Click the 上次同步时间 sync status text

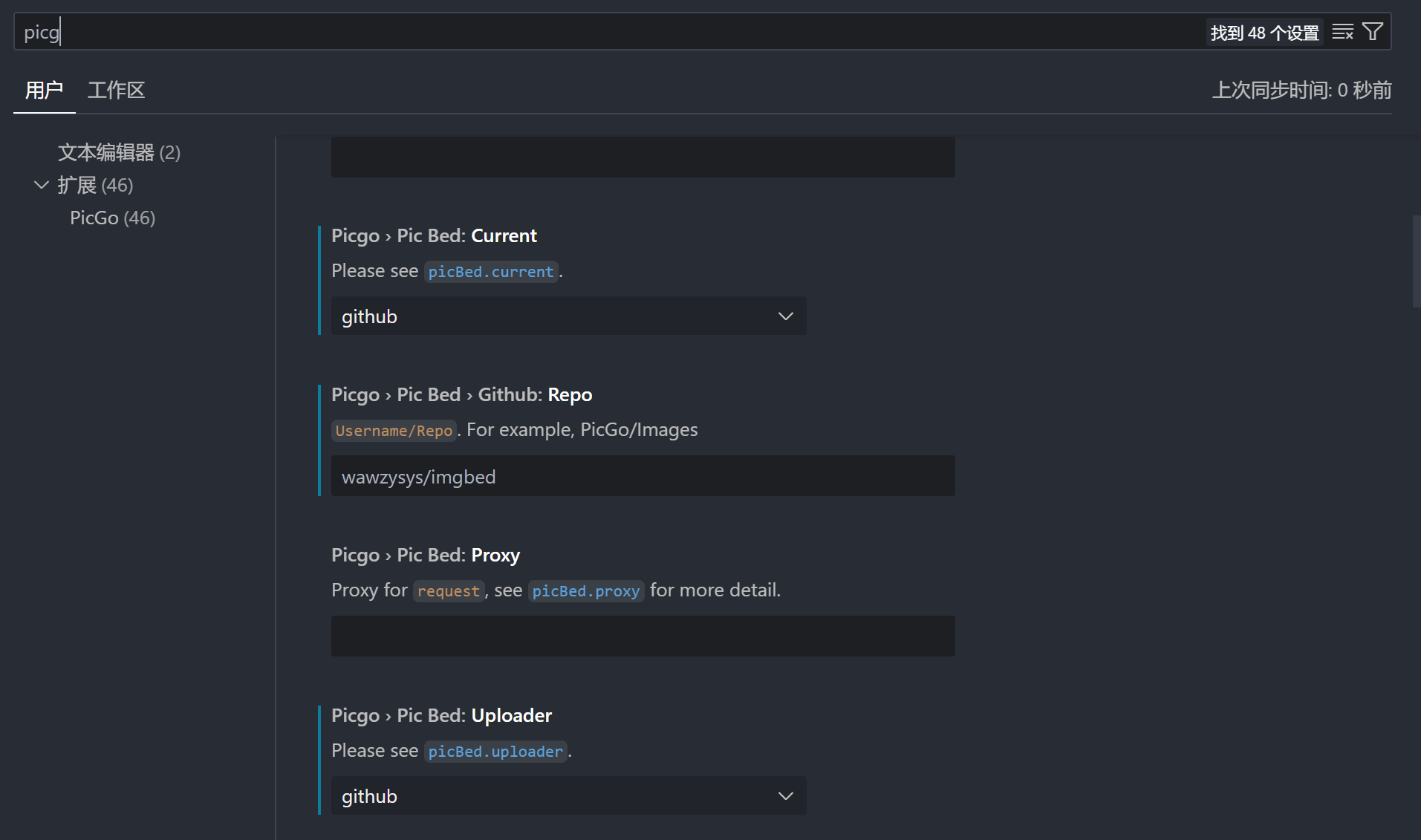point(1301,91)
